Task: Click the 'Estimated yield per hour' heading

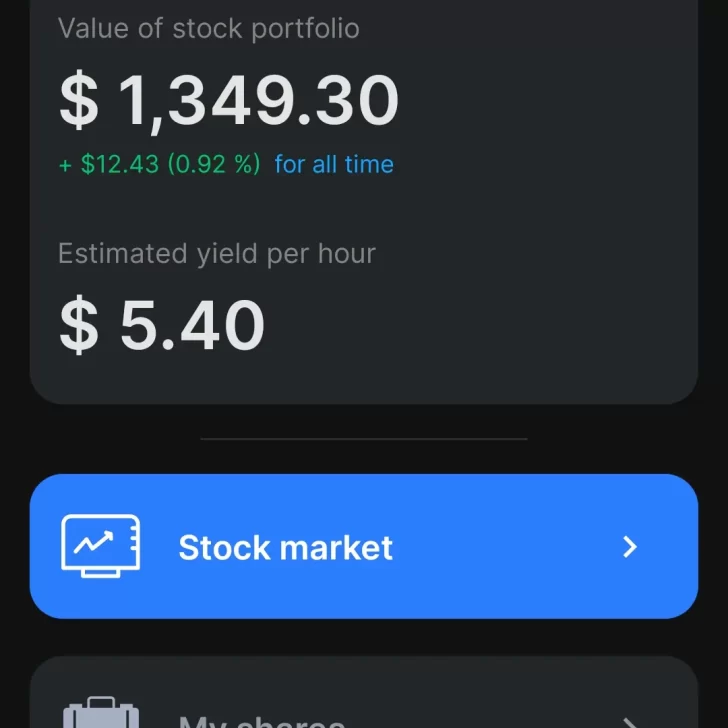Action: [216, 254]
